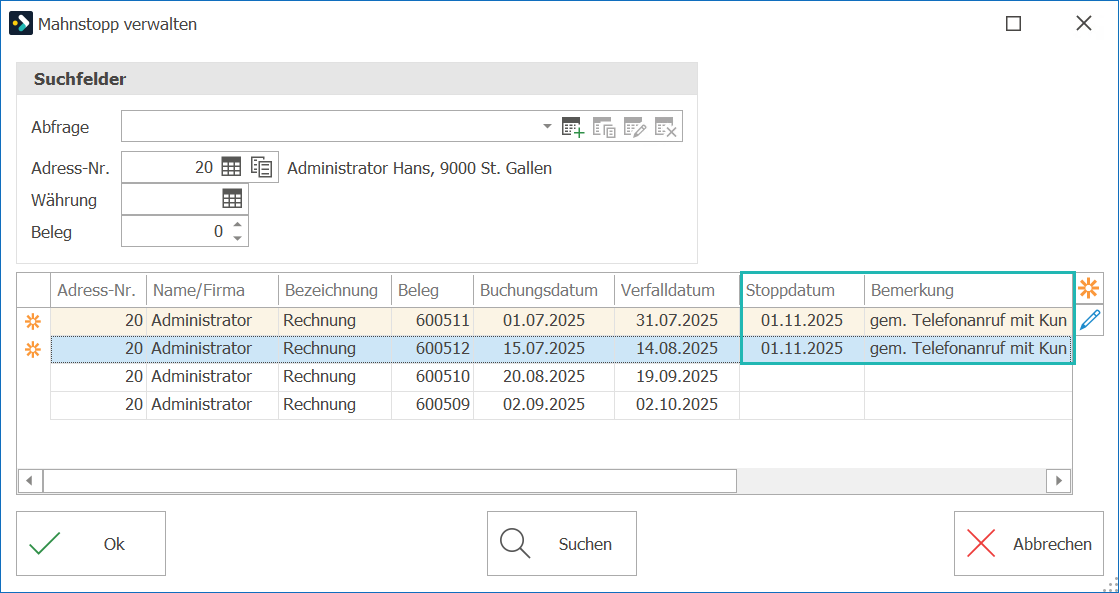
Task: Click empty Bemerkung cell in row 600509
Action: point(969,404)
